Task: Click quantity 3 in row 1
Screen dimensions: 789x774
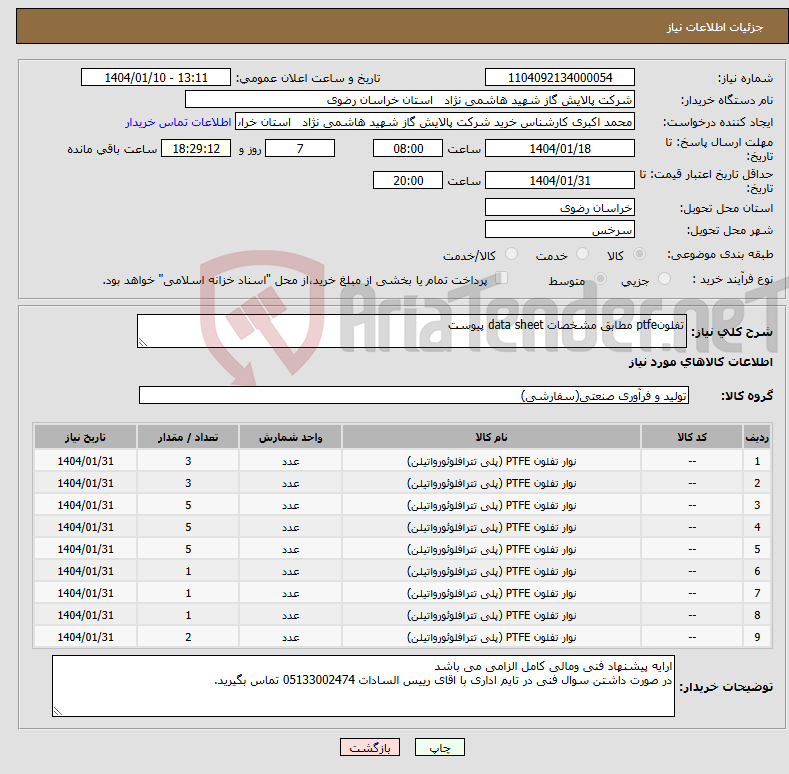Action: (188, 461)
